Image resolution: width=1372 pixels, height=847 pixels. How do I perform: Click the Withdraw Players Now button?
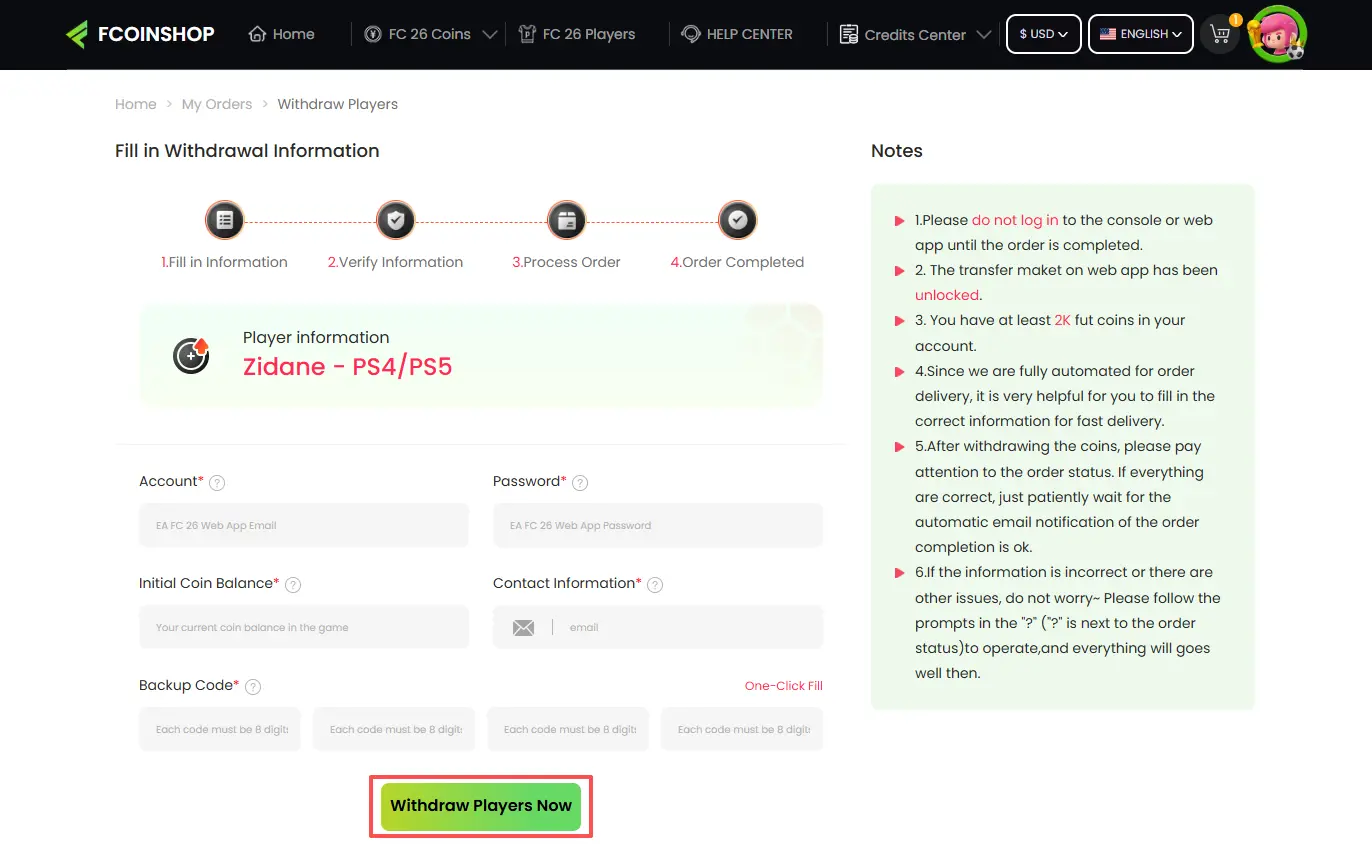click(481, 806)
